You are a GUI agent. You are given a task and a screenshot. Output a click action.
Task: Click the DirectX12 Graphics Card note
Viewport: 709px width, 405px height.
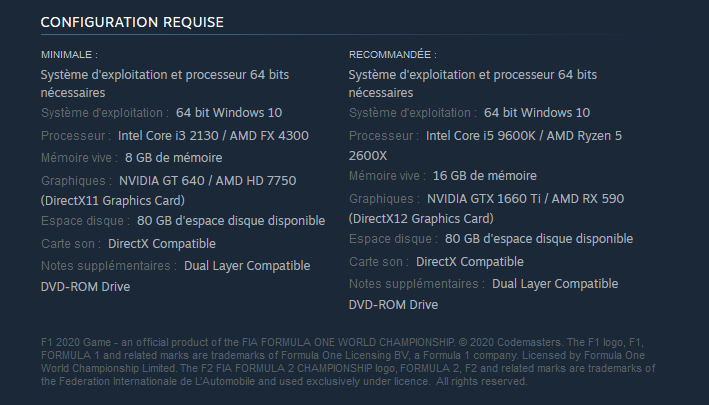pos(421,219)
